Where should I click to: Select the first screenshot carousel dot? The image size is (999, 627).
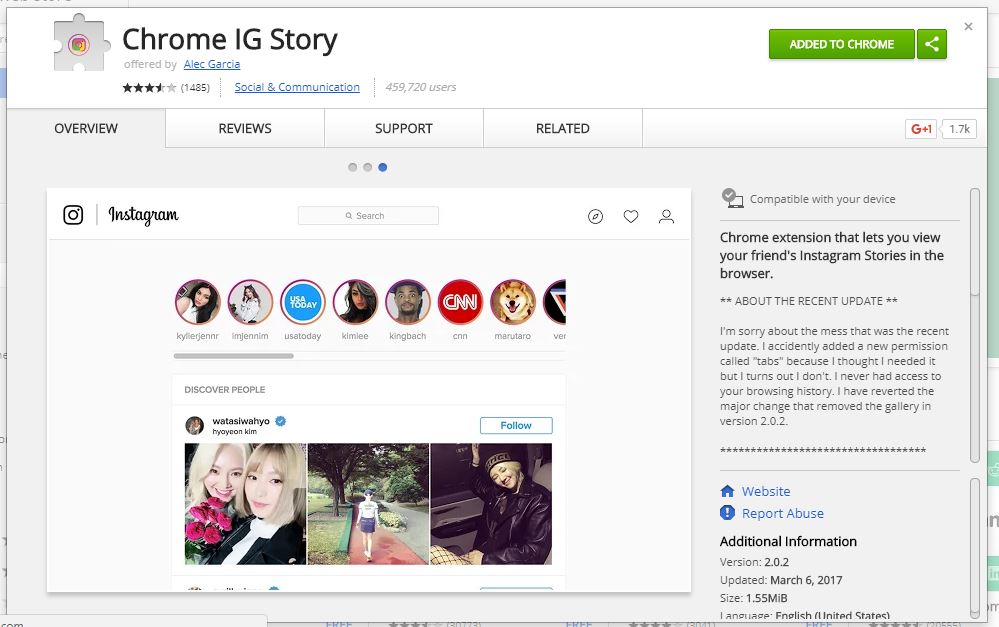(x=352, y=167)
